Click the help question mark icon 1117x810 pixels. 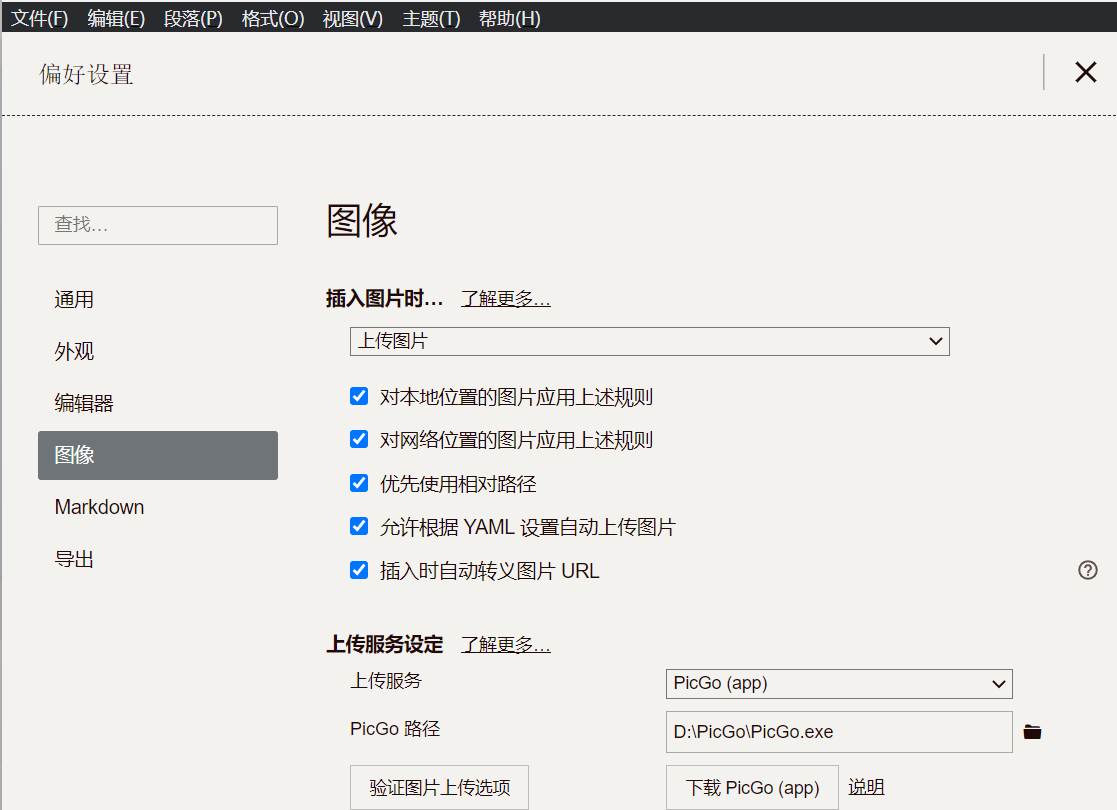click(x=1088, y=570)
